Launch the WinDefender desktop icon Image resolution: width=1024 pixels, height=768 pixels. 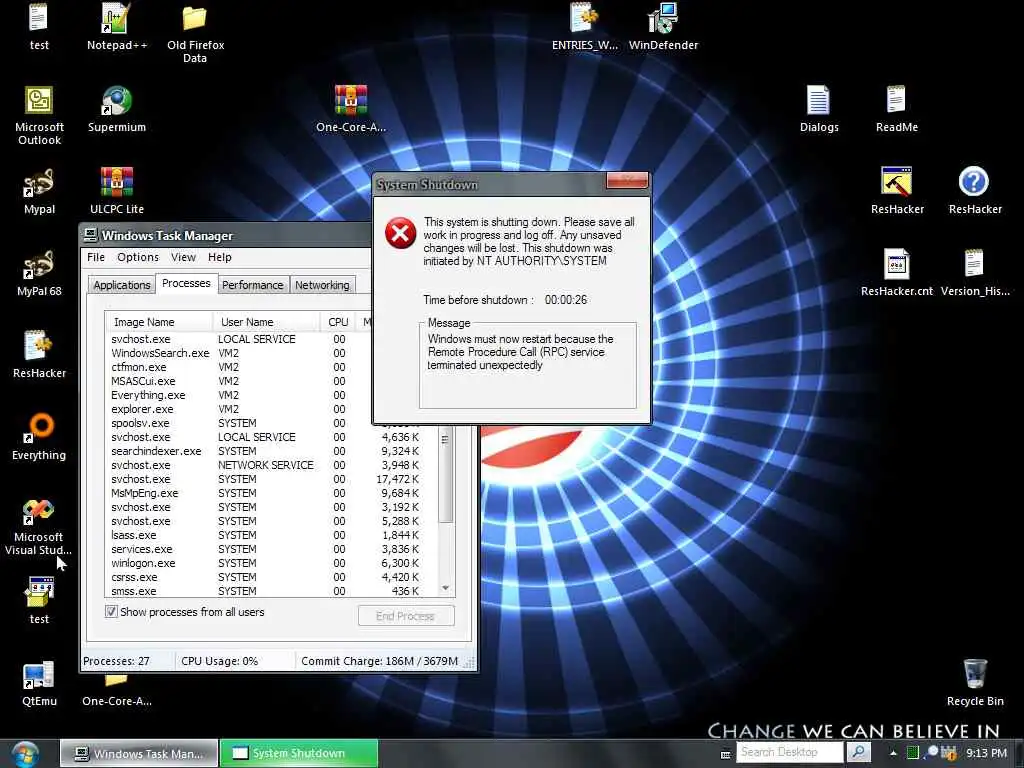coord(663,26)
